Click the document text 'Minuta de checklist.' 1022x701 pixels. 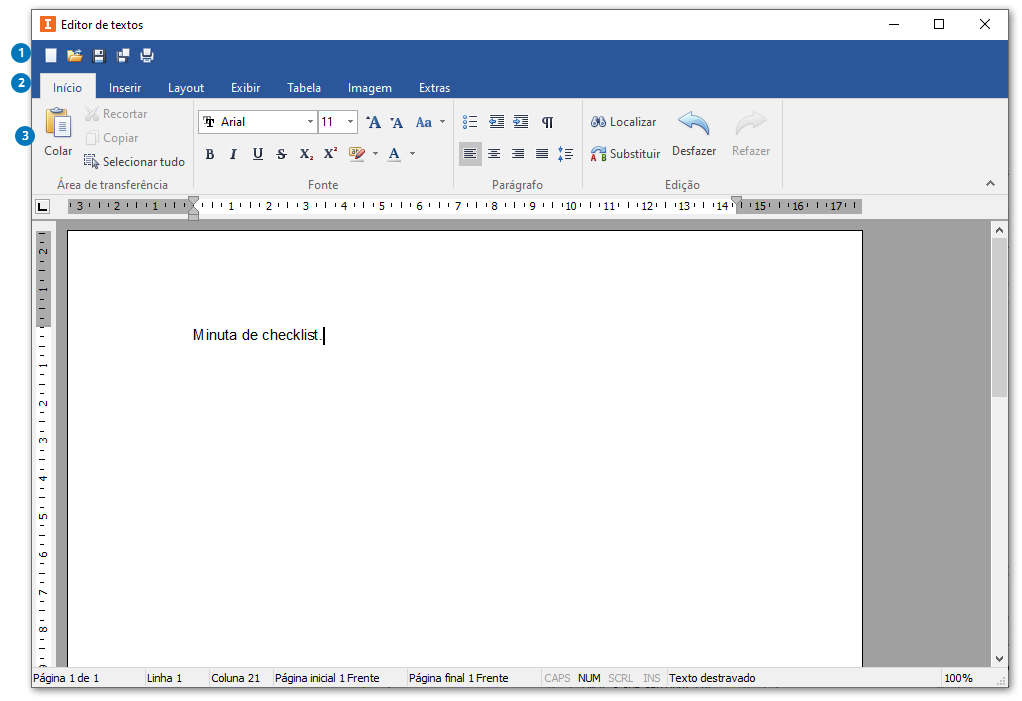pos(257,335)
